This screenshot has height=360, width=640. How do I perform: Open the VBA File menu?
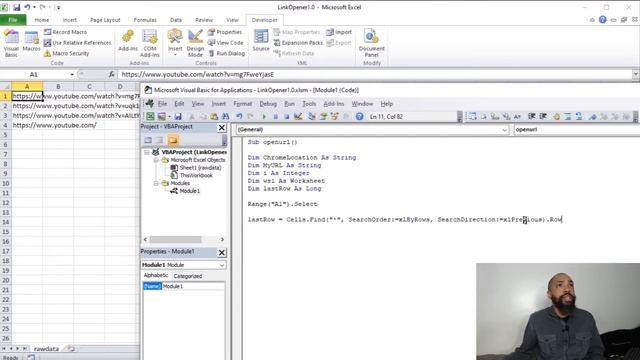pyautogui.click(x=162, y=104)
